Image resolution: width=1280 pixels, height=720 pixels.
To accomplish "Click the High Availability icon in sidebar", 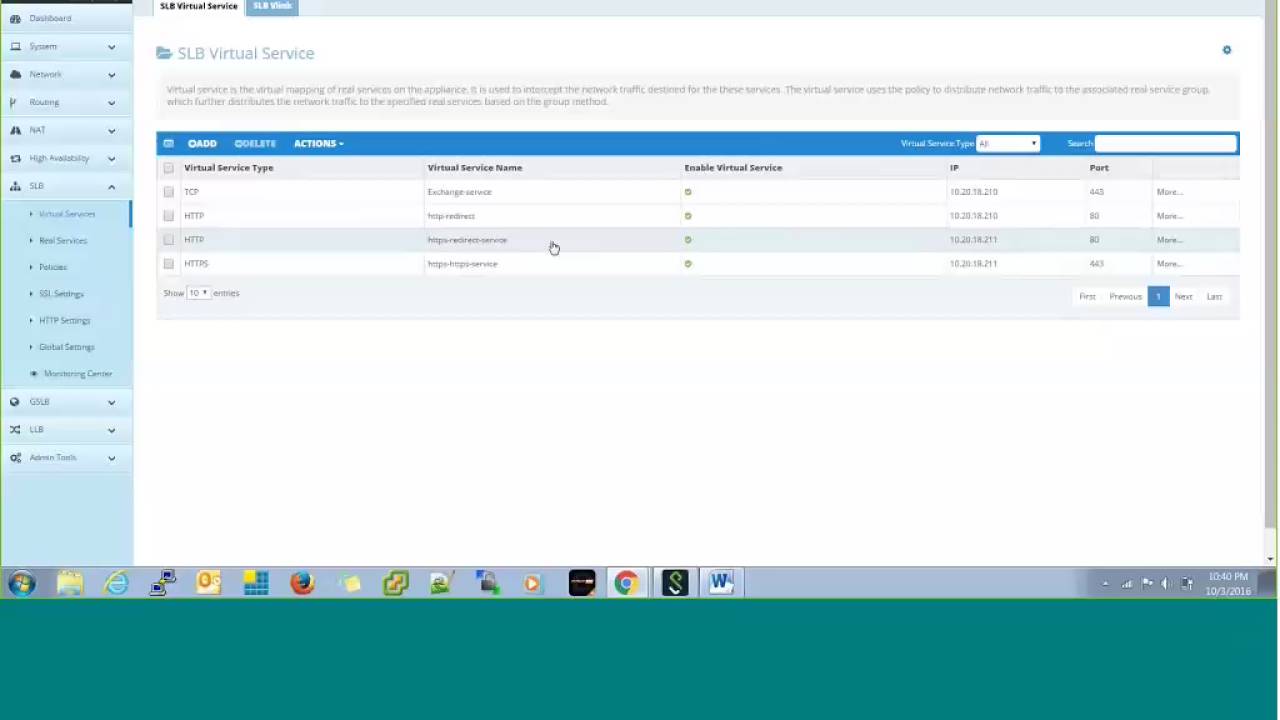I will coord(15,158).
